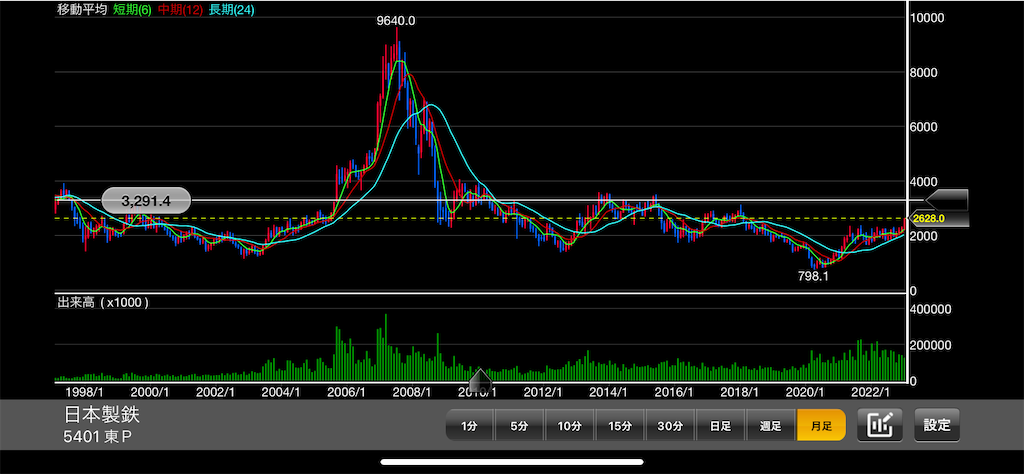The image size is (1024, 474).
Task: Open the chart drawing tool icon
Action: (x=883, y=425)
